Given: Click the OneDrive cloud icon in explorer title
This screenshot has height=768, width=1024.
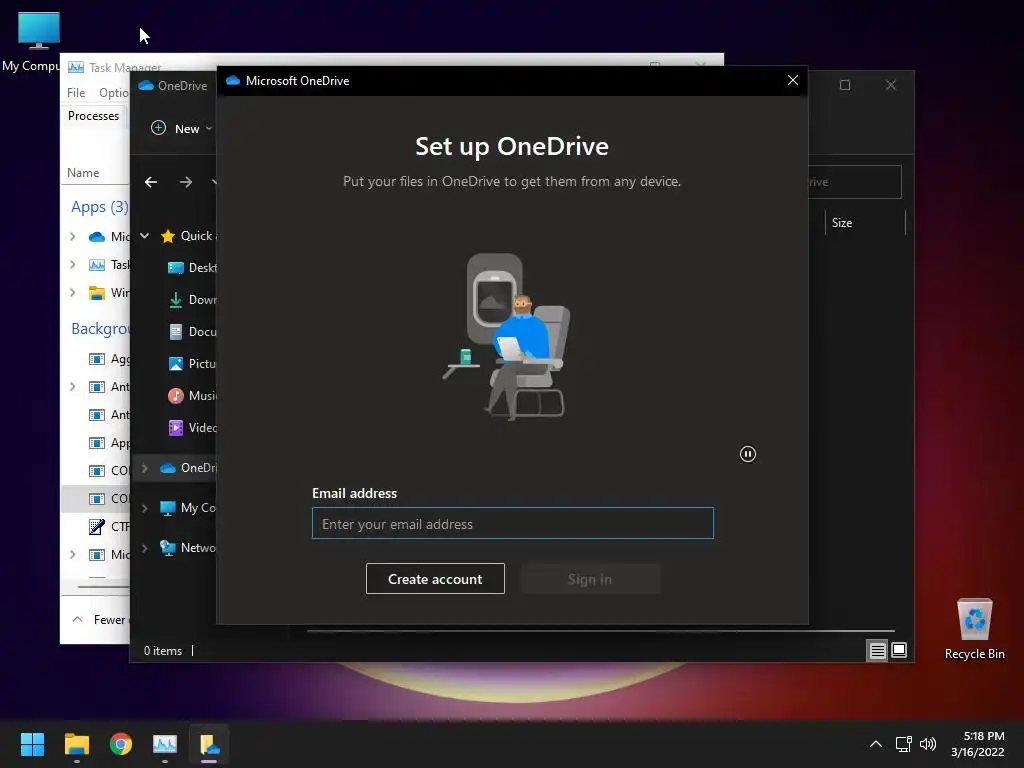Looking at the screenshot, I should (146, 86).
